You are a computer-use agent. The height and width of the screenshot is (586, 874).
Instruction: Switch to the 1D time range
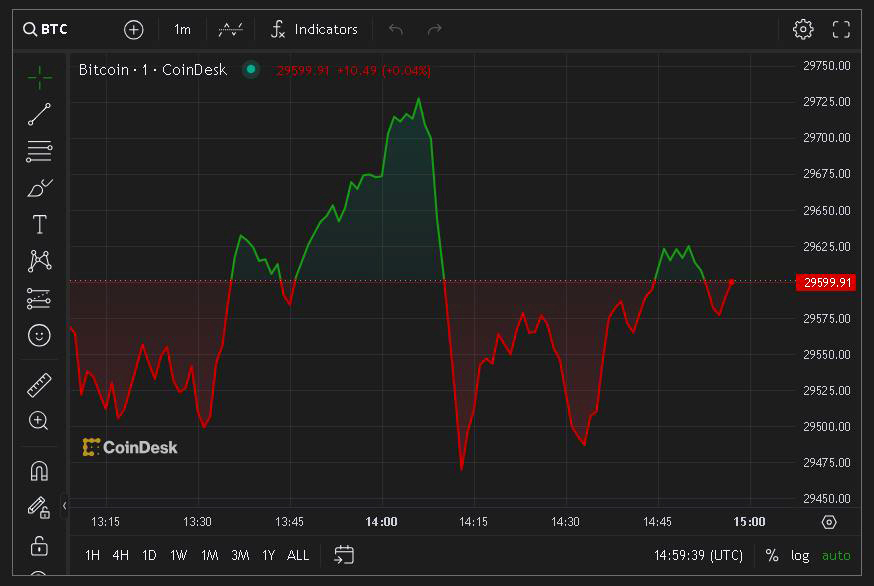[x=149, y=555]
